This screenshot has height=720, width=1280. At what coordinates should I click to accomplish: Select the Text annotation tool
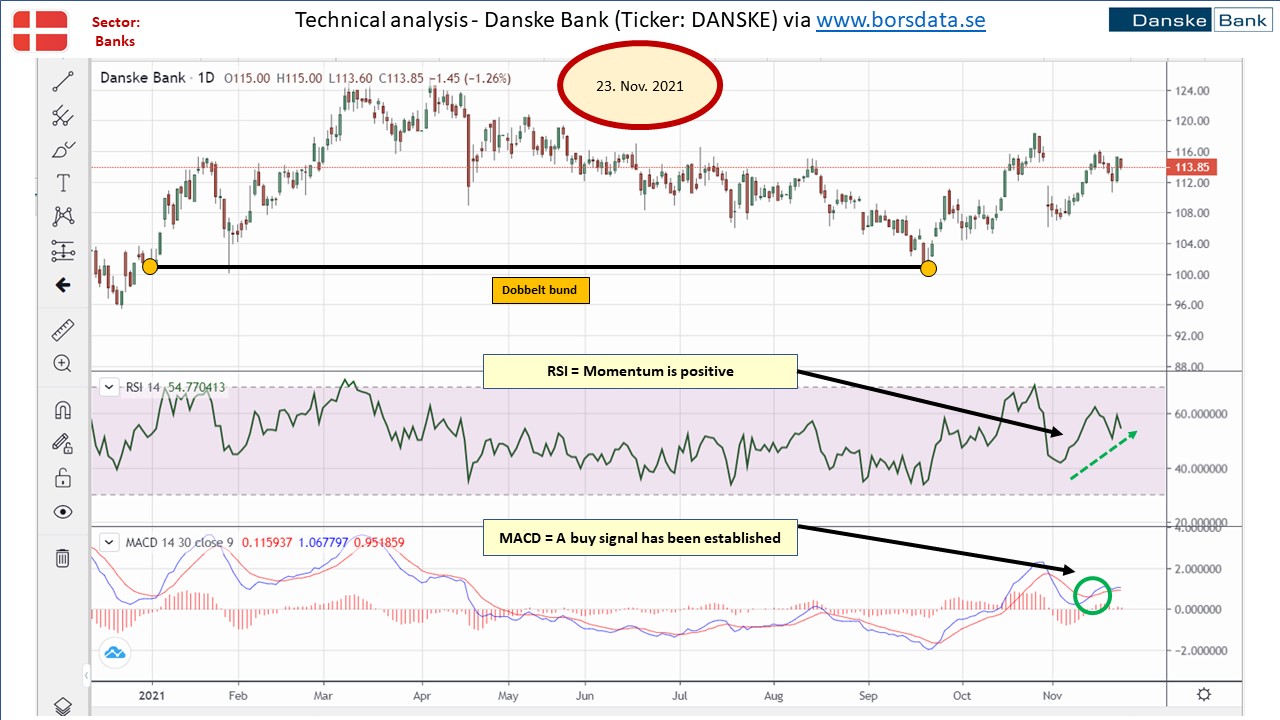[63, 183]
